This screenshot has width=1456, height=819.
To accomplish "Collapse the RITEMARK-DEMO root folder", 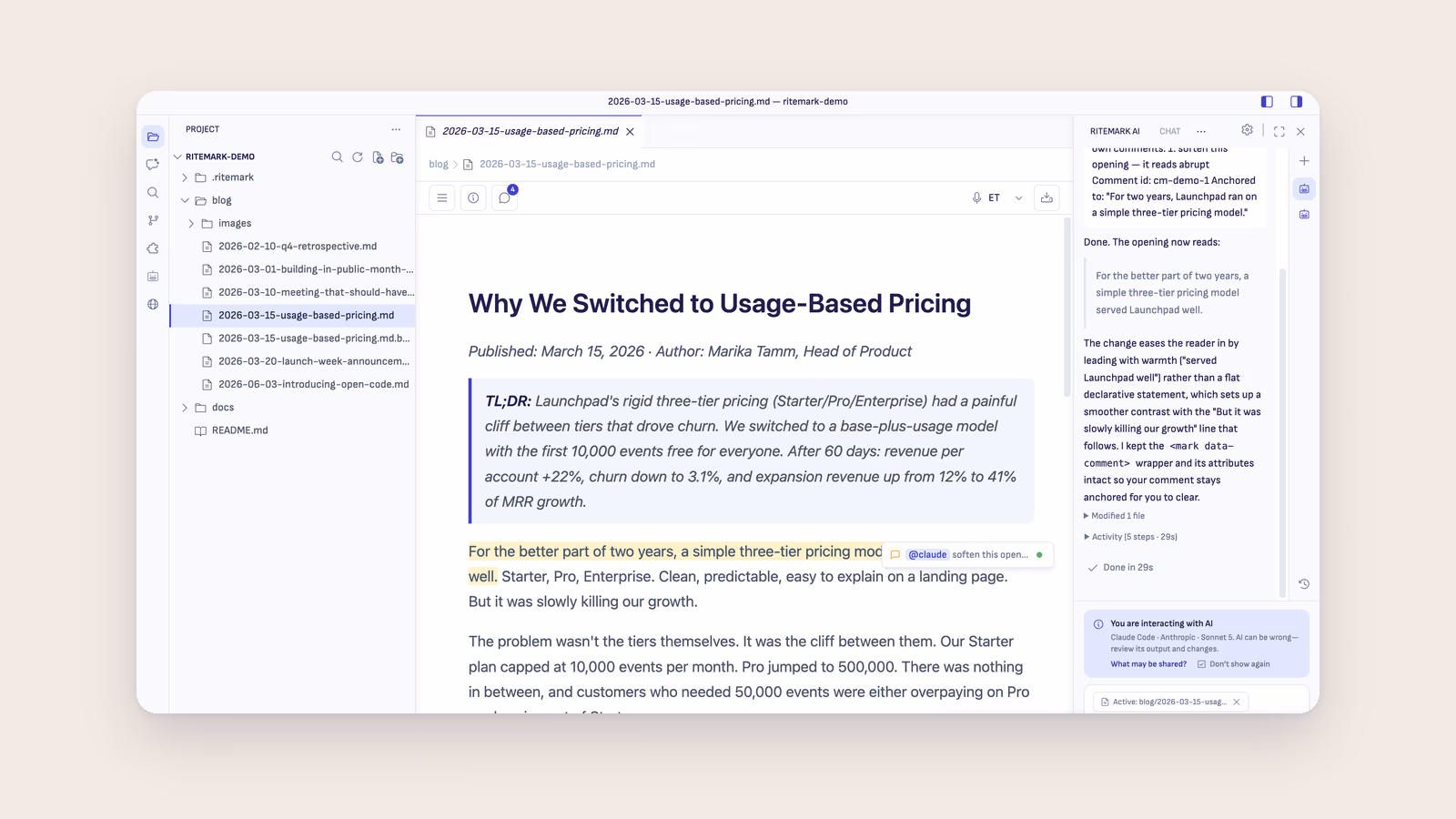I will pos(178,157).
